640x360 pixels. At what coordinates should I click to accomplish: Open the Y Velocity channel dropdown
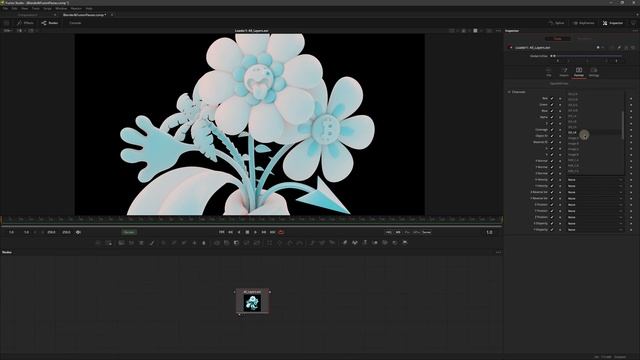(595, 186)
